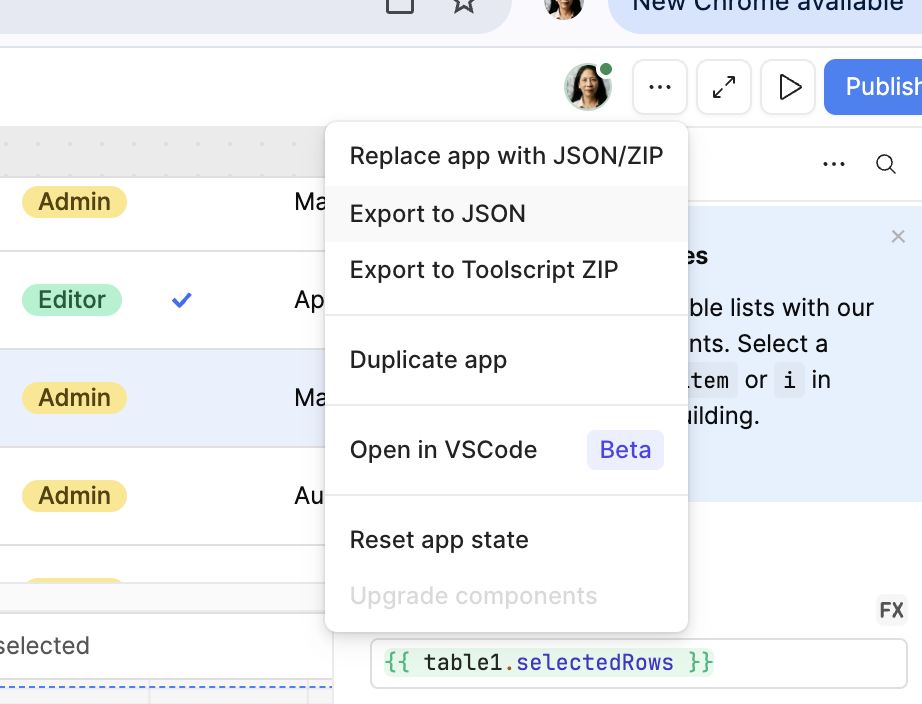Open the Chrome profile avatar
Image resolution: width=922 pixels, height=704 pixels.
563,6
